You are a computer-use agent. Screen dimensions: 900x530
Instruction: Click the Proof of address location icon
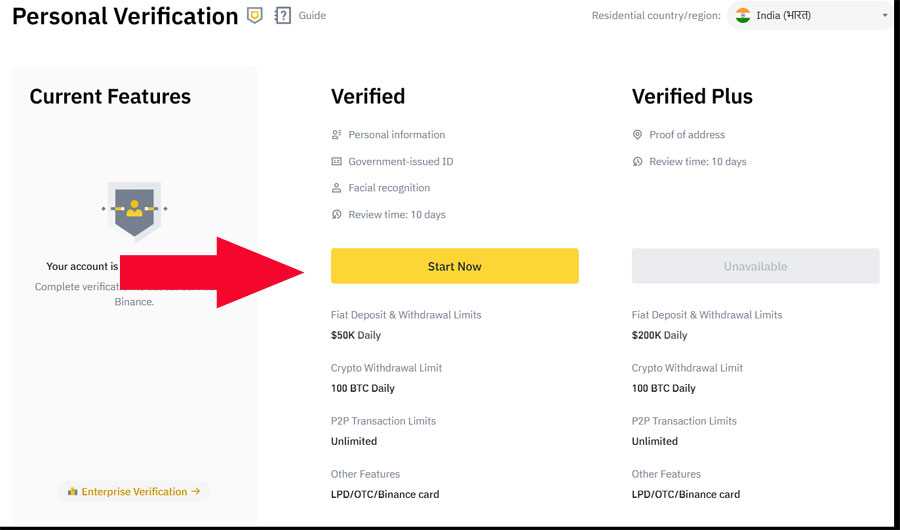(638, 135)
